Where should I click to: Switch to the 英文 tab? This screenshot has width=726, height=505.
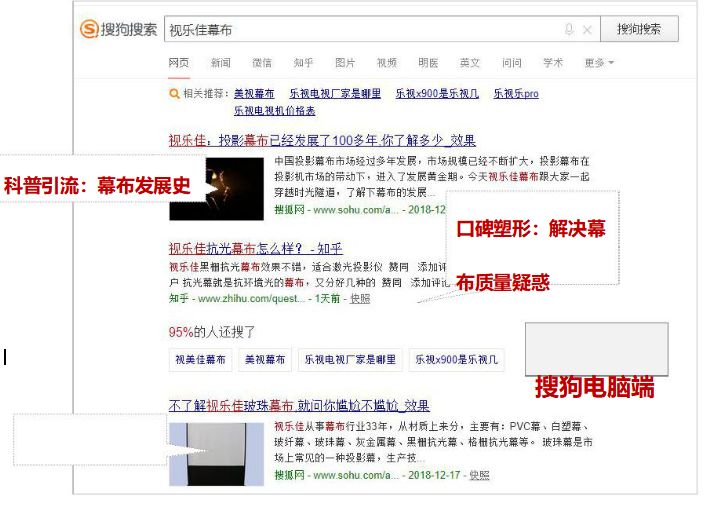click(x=469, y=62)
